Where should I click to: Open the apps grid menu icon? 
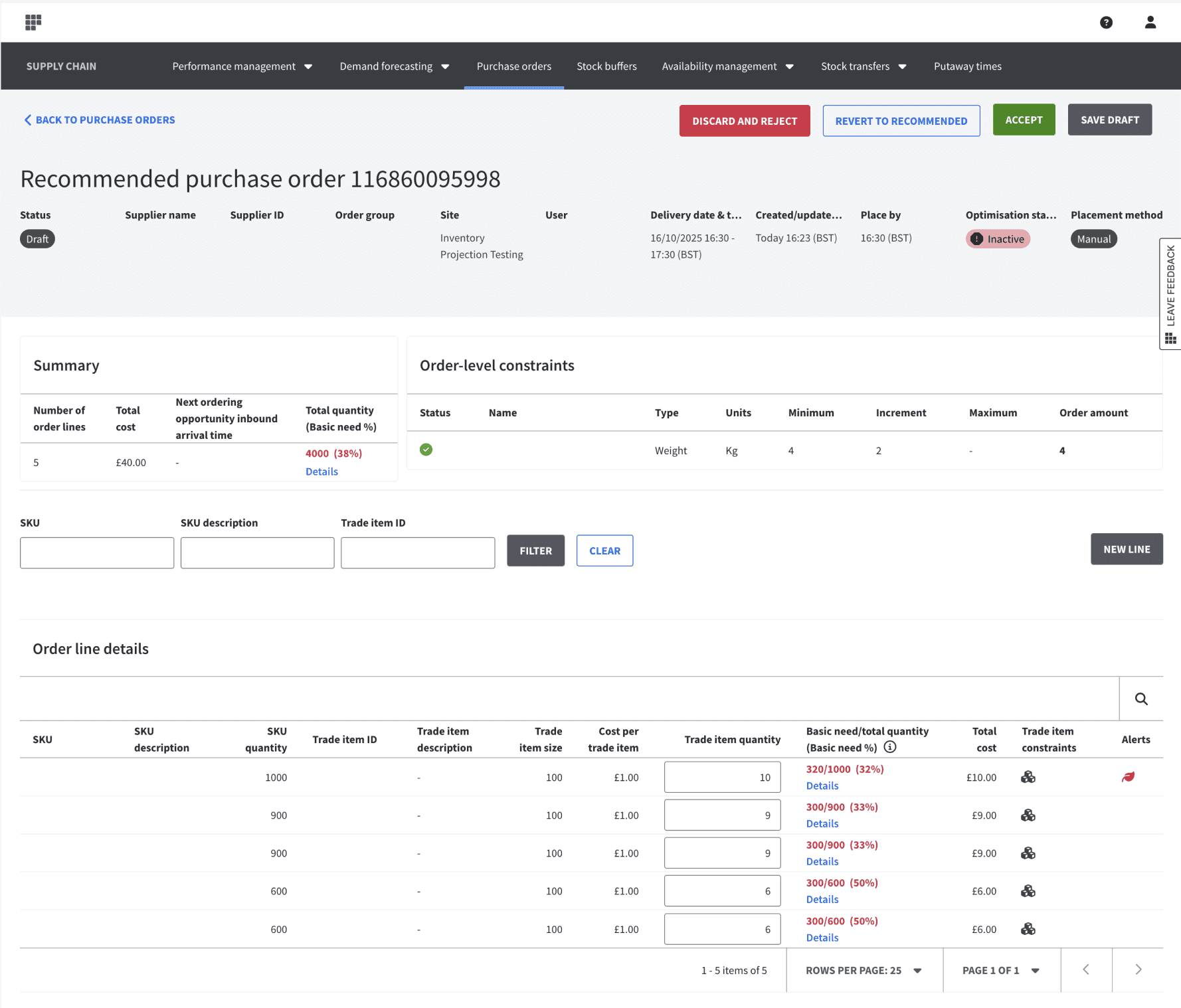33,23
